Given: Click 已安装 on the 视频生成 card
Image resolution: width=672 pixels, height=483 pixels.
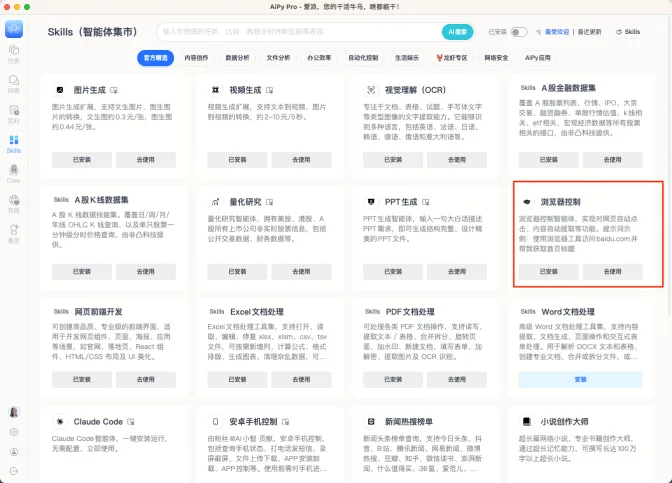Looking at the screenshot, I should 237,160.
